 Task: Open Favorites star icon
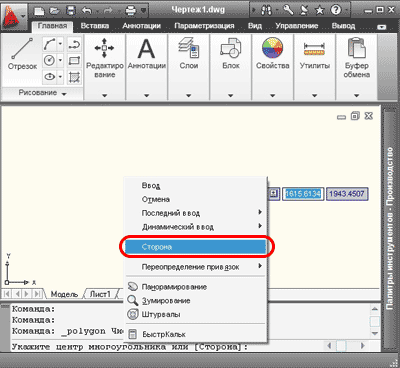(319, 11)
